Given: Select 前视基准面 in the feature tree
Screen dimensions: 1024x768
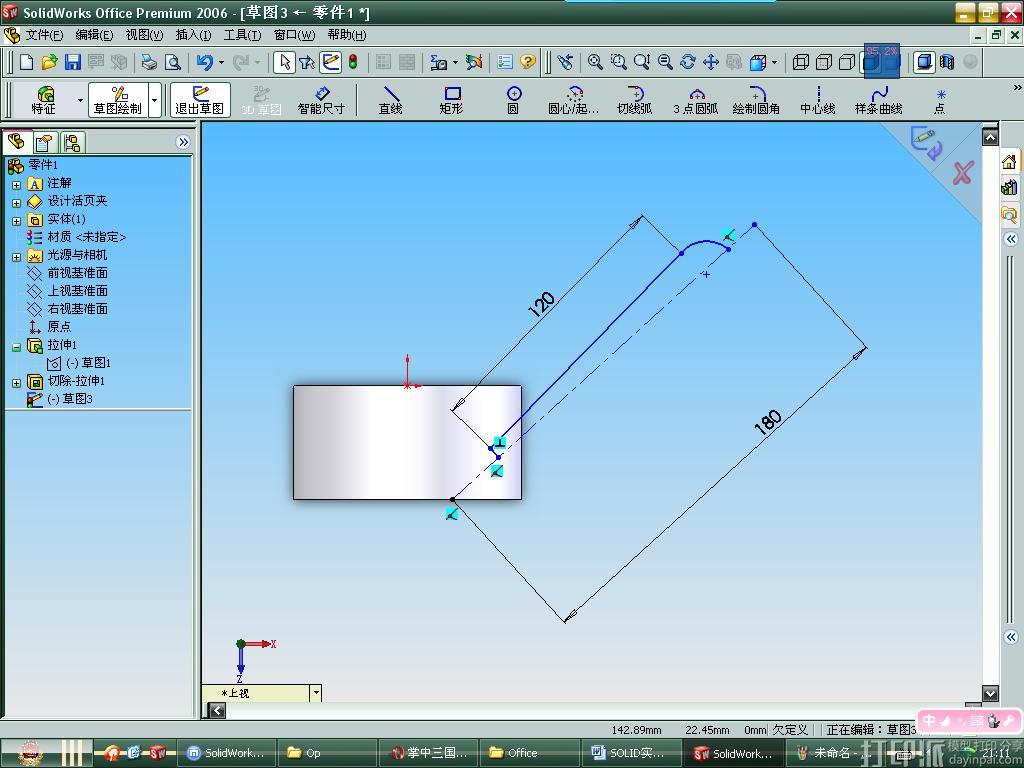Looking at the screenshot, I should 77,273.
